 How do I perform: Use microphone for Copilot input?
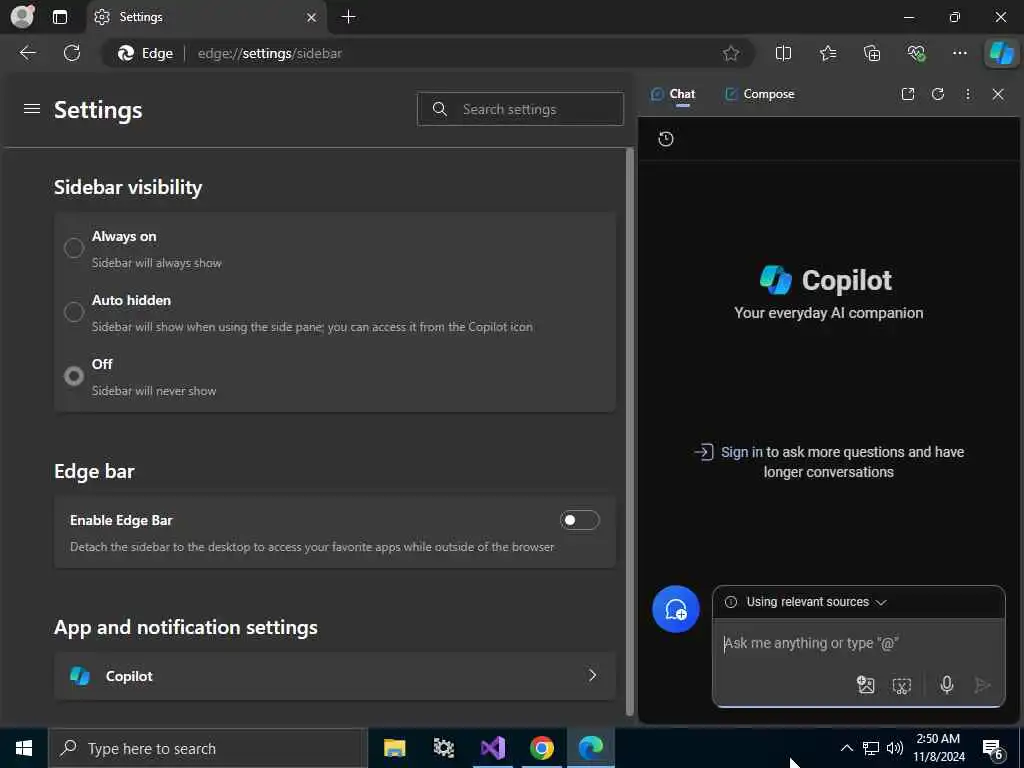click(x=946, y=684)
